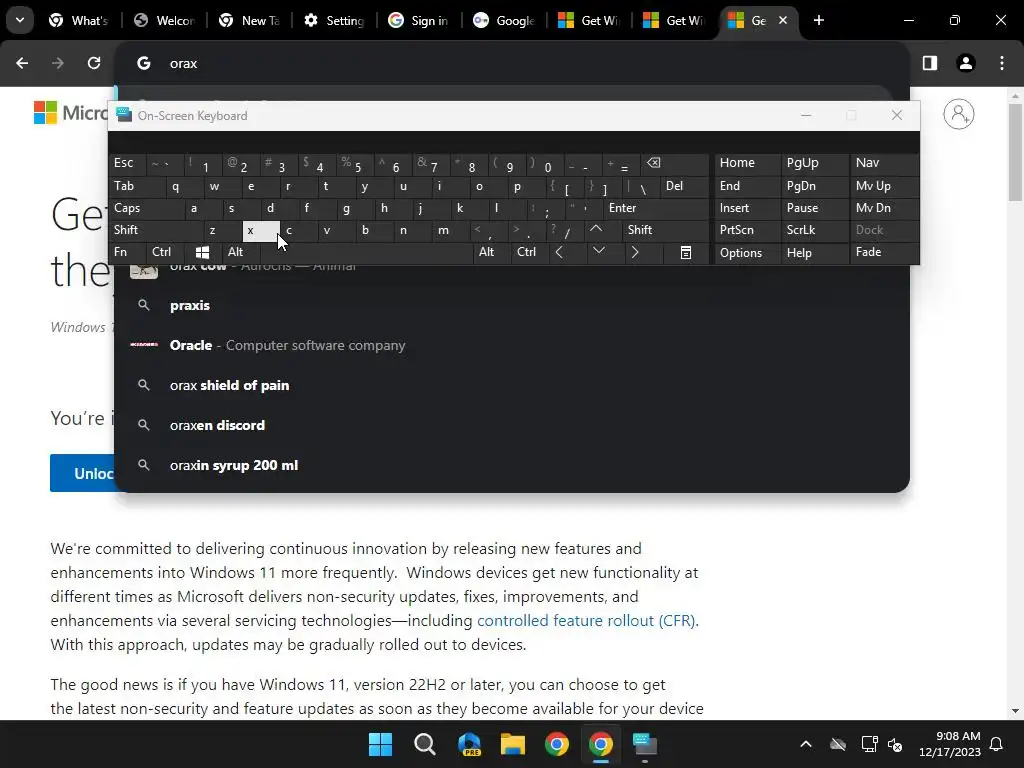The height and width of the screenshot is (768, 1024).
Task: Open the Edge Preview taskbar icon
Action: [x=469, y=744]
